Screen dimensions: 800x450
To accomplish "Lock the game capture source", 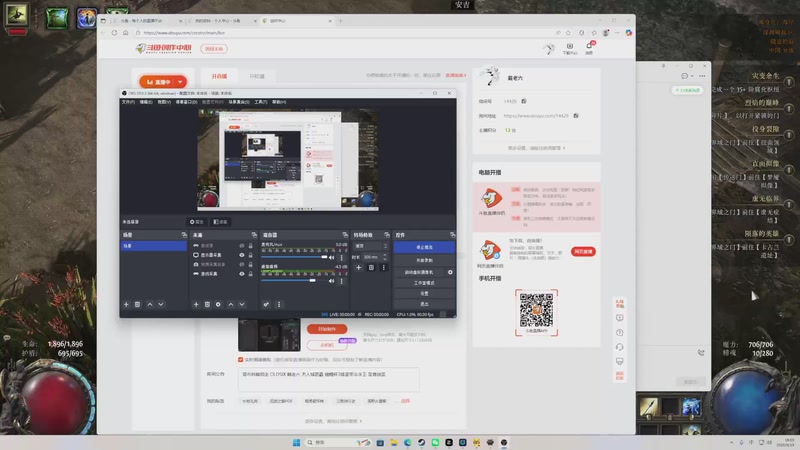I will pos(251,273).
